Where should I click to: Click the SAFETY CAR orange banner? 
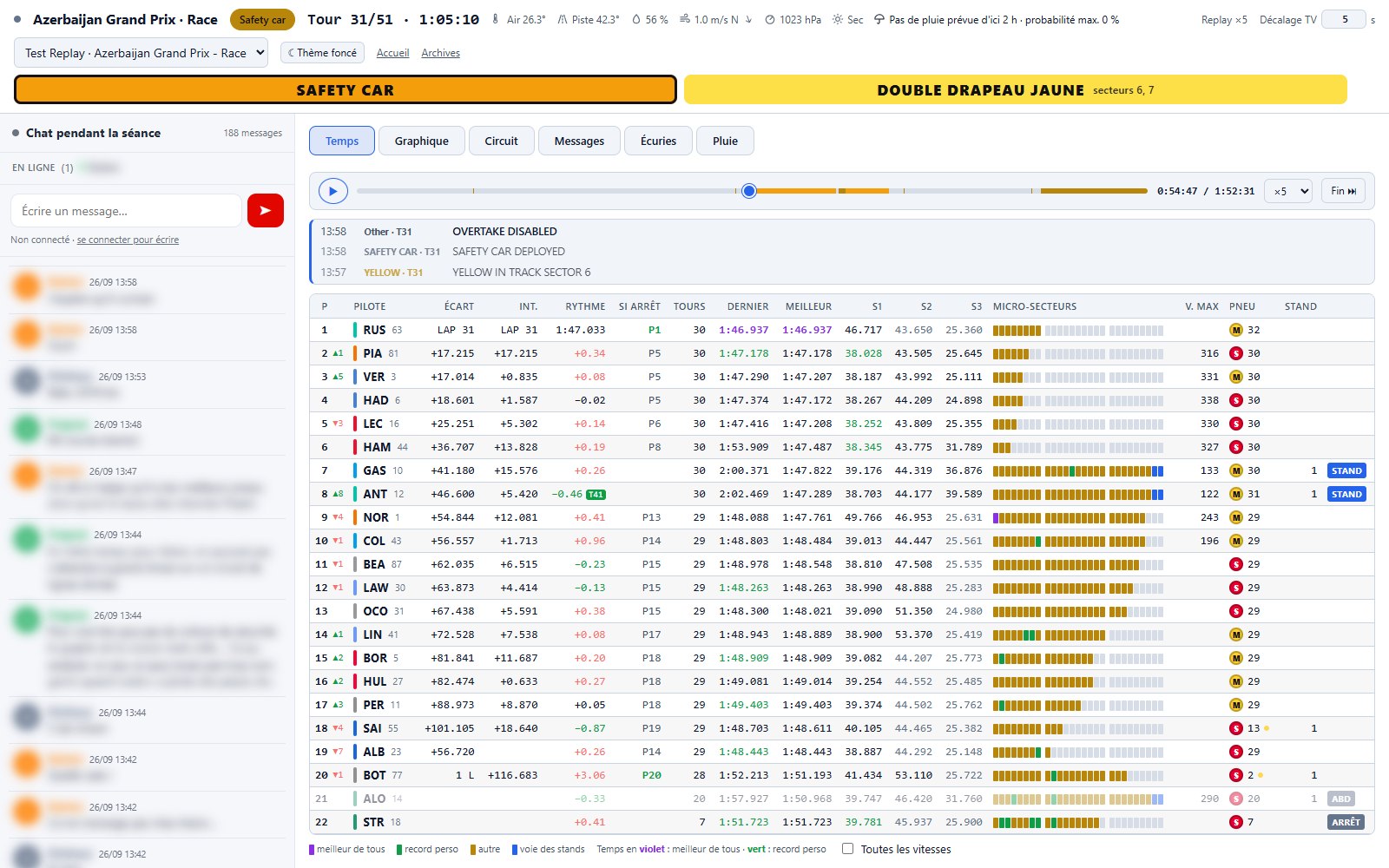[346, 90]
